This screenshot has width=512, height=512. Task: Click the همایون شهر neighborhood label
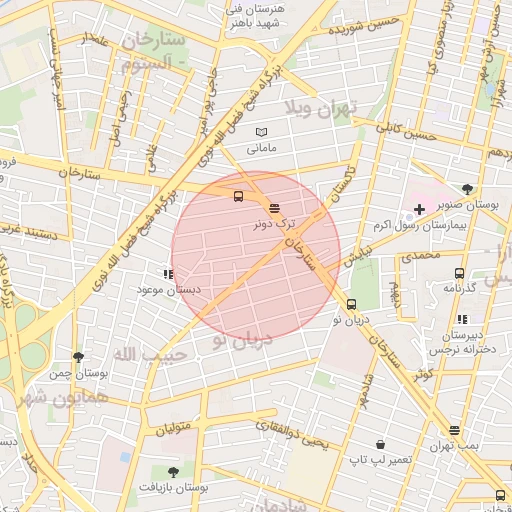coord(63,399)
